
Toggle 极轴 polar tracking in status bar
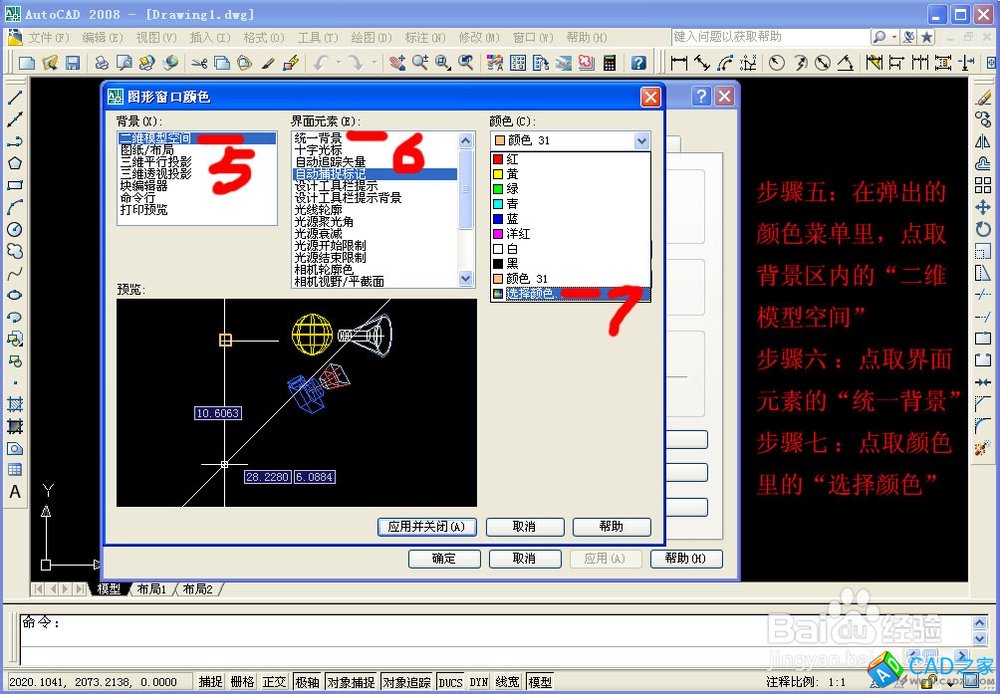tap(307, 682)
